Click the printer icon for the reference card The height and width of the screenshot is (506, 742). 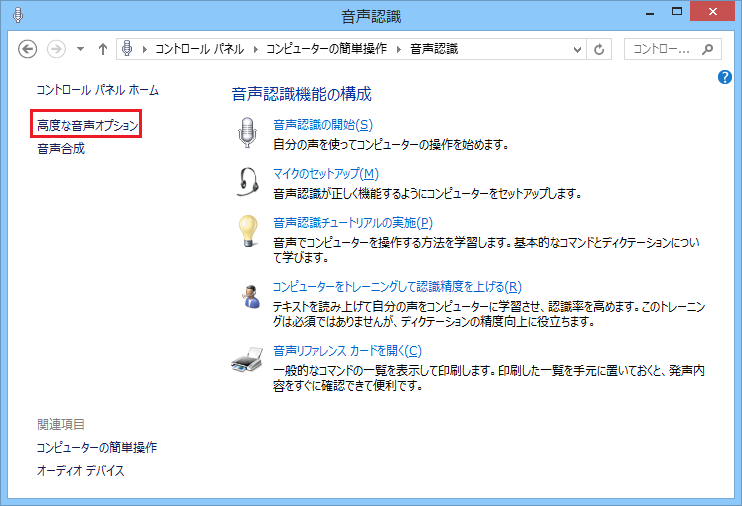(247, 358)
